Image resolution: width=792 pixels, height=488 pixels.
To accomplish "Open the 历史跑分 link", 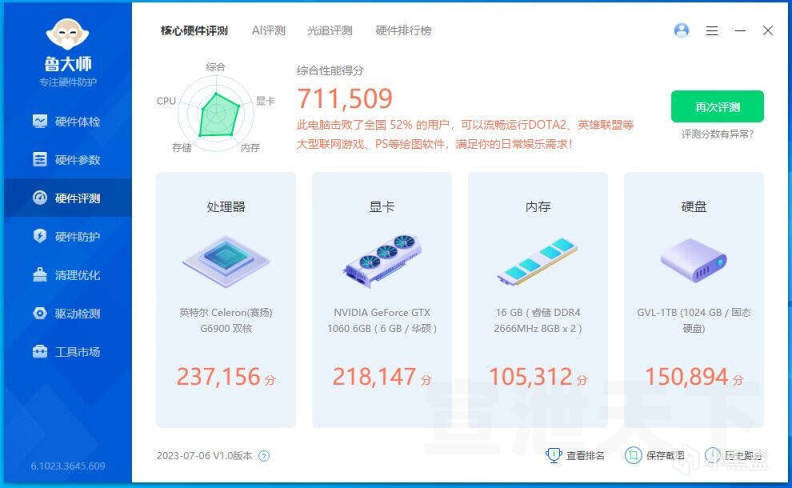I will pos(744,456).
